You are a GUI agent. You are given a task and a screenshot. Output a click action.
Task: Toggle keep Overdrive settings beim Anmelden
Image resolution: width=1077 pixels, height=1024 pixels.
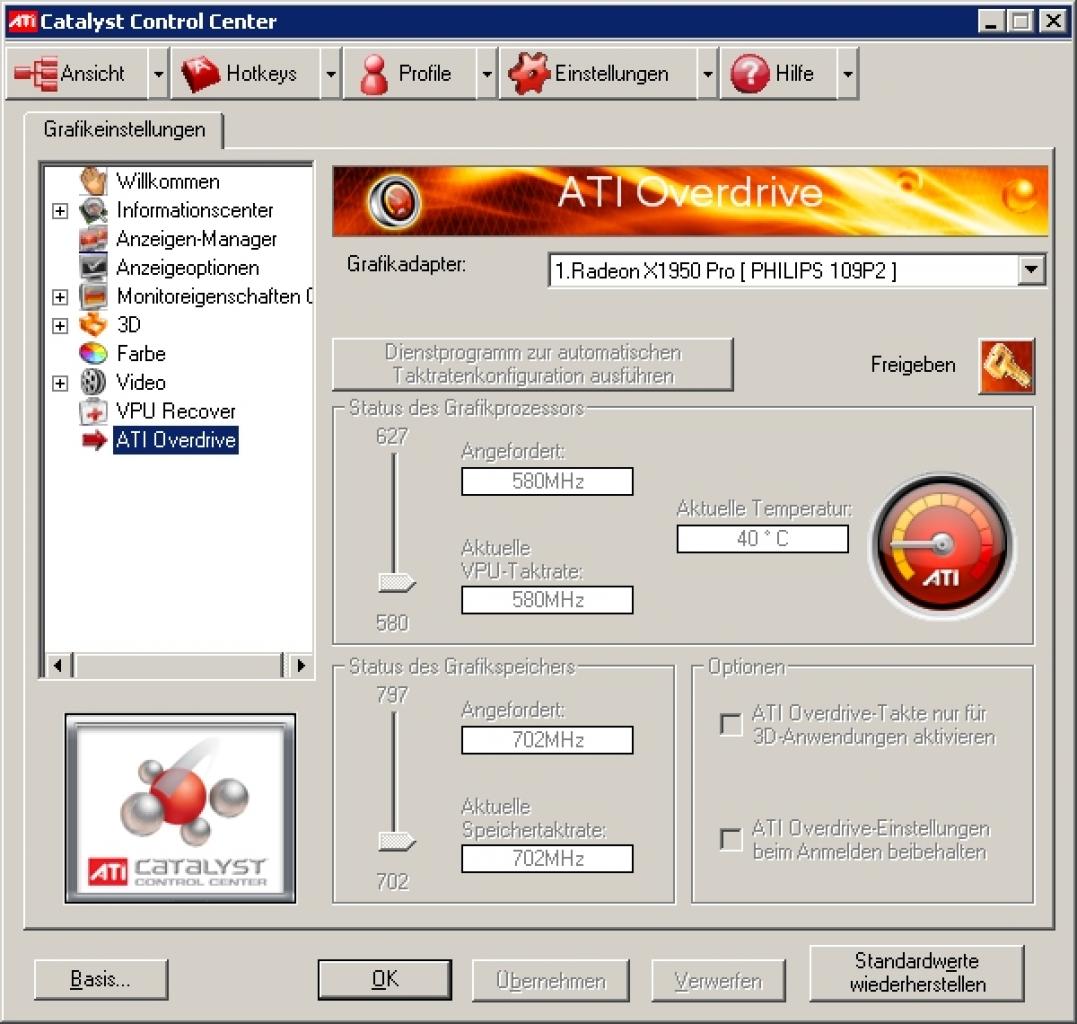(731, 839)
